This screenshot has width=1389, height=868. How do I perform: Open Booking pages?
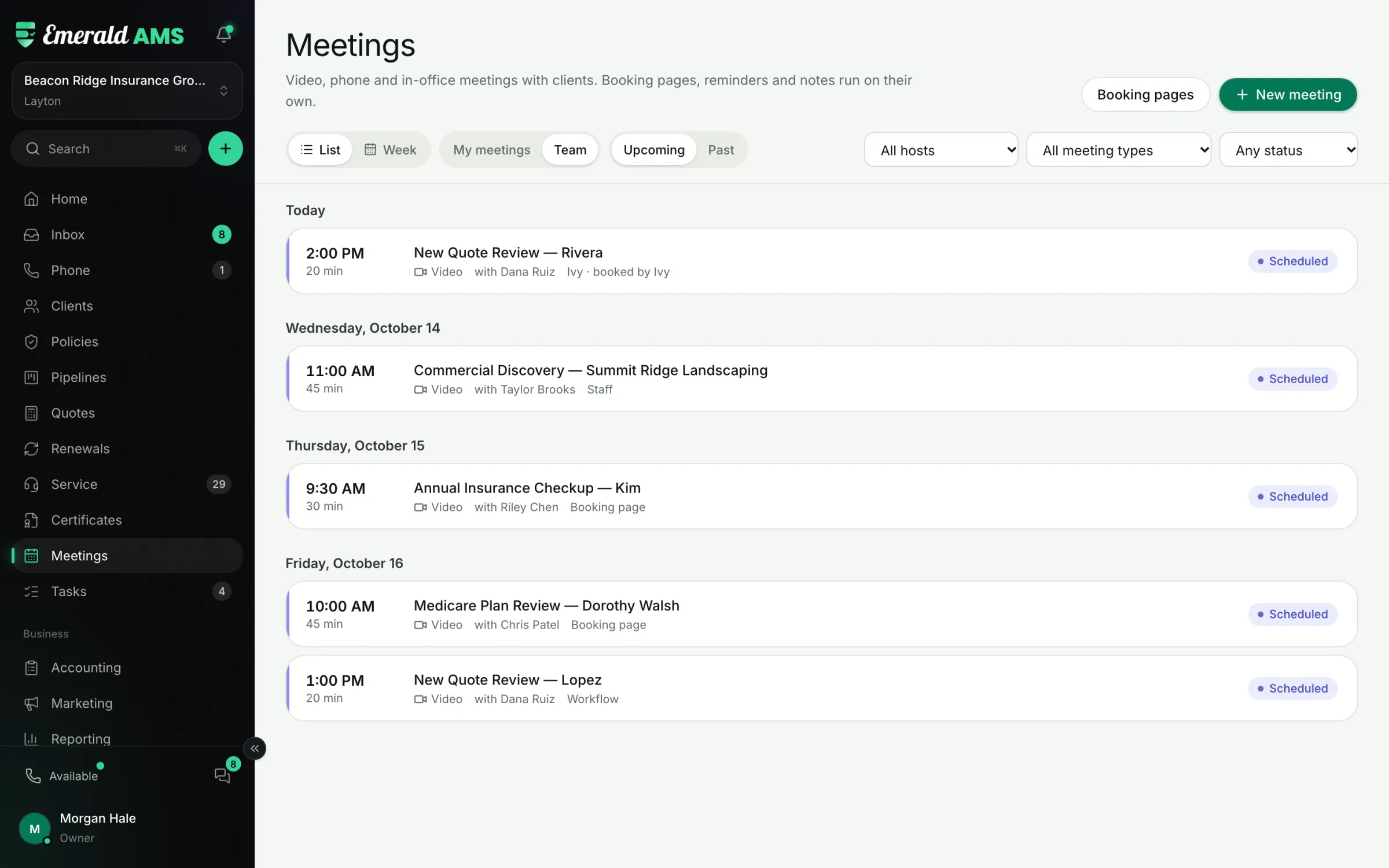(1145, 94)
